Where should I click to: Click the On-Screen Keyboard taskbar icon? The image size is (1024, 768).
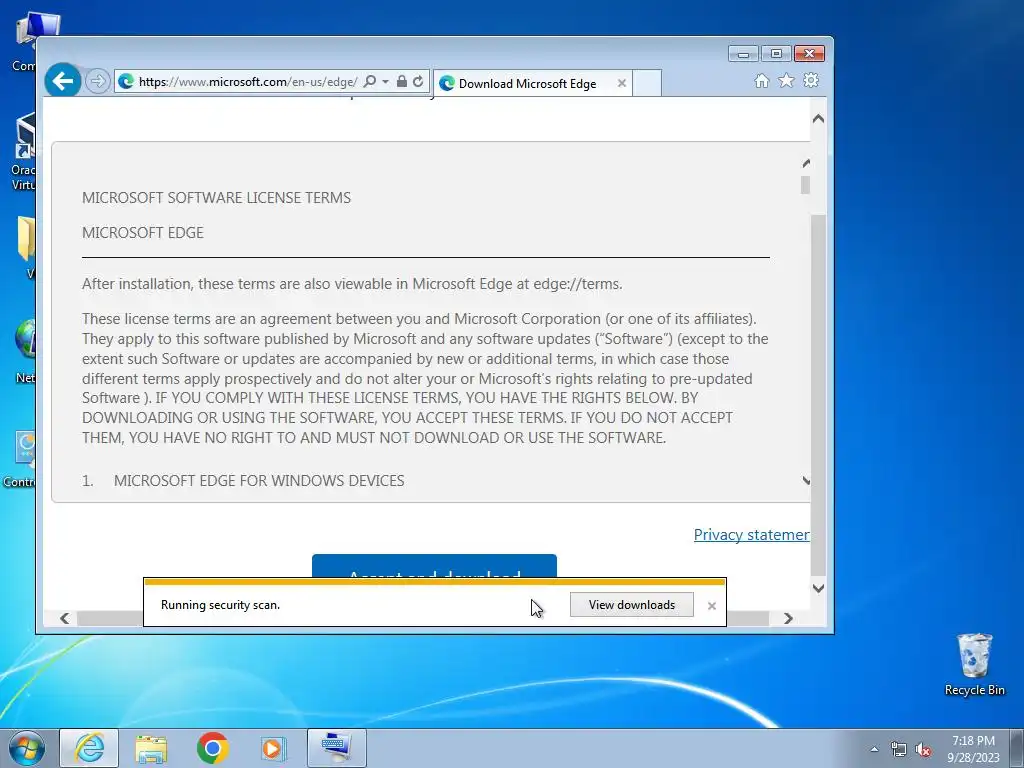(x=336, y=748)
